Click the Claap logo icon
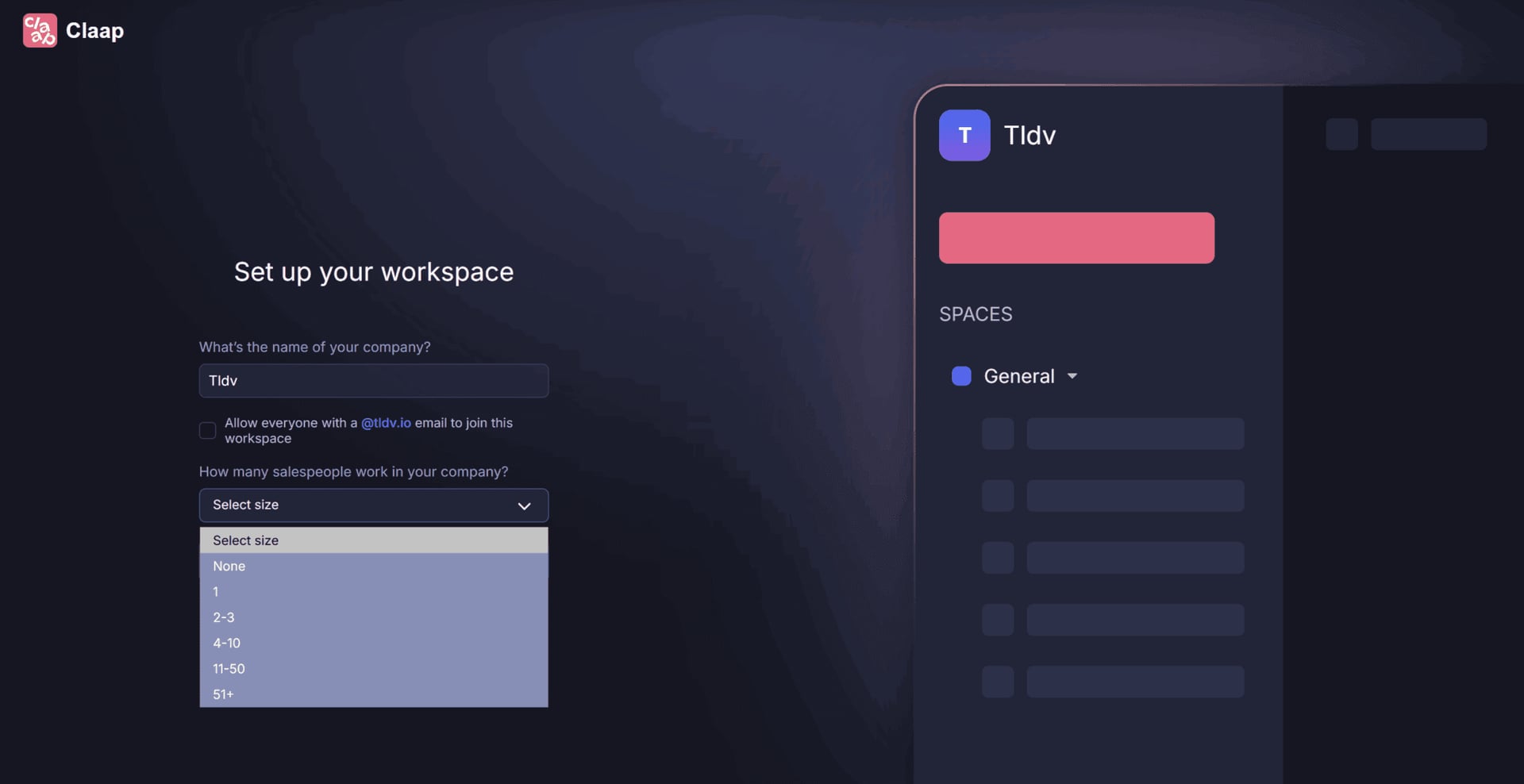Image resolution: width=1524 pixels, height=784 pixels. point(40,31)
